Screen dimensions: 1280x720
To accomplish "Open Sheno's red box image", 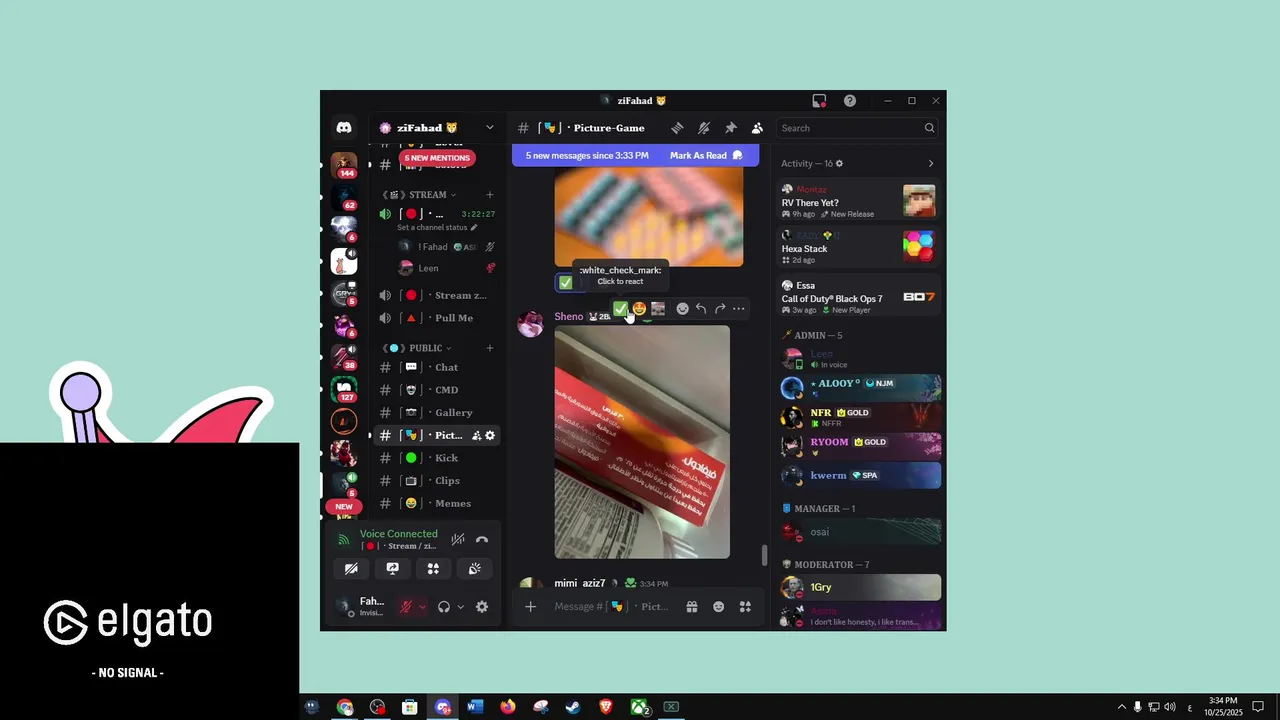I will [x=642, y=442].
